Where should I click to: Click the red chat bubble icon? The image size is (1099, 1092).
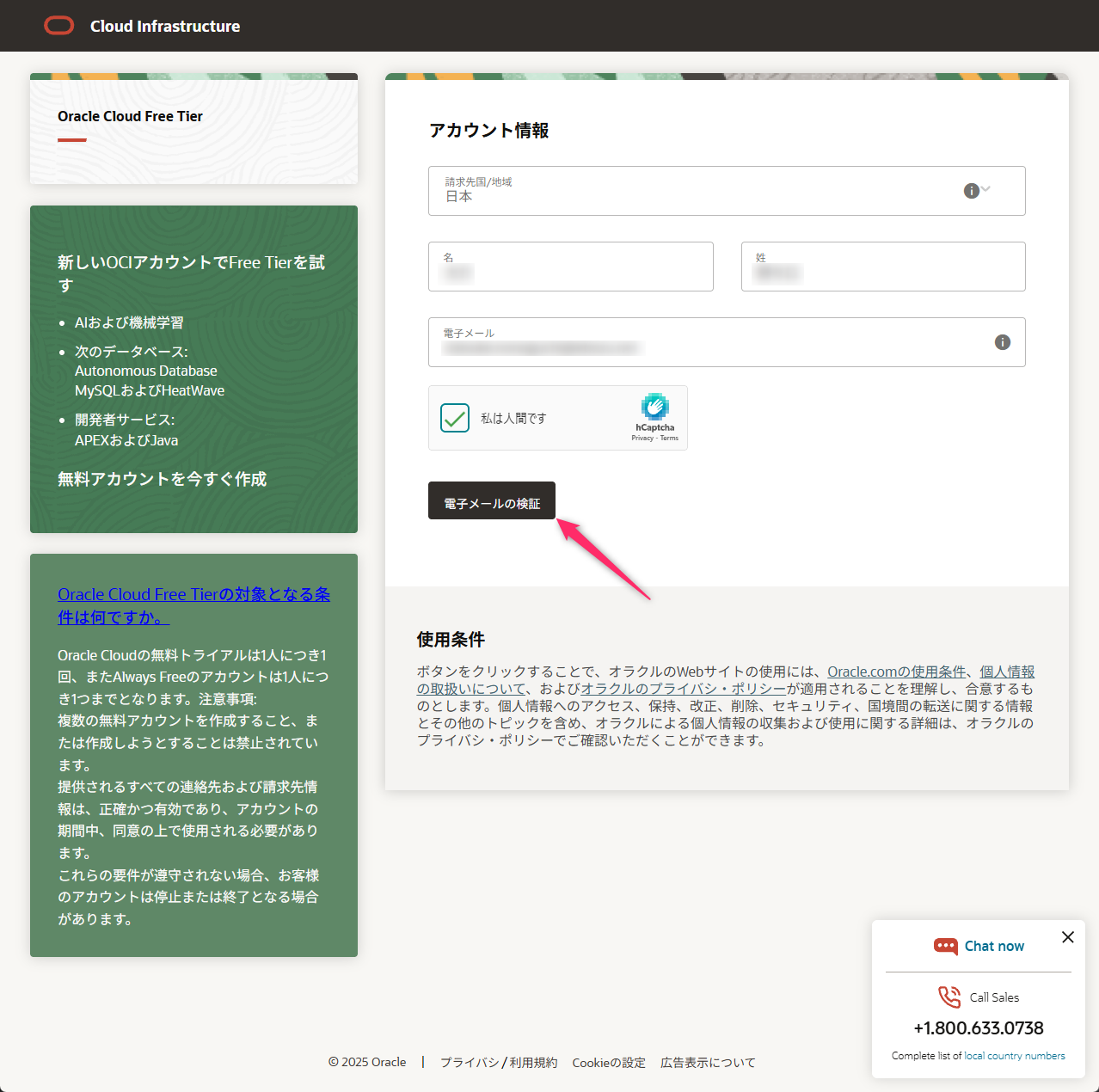946,947
